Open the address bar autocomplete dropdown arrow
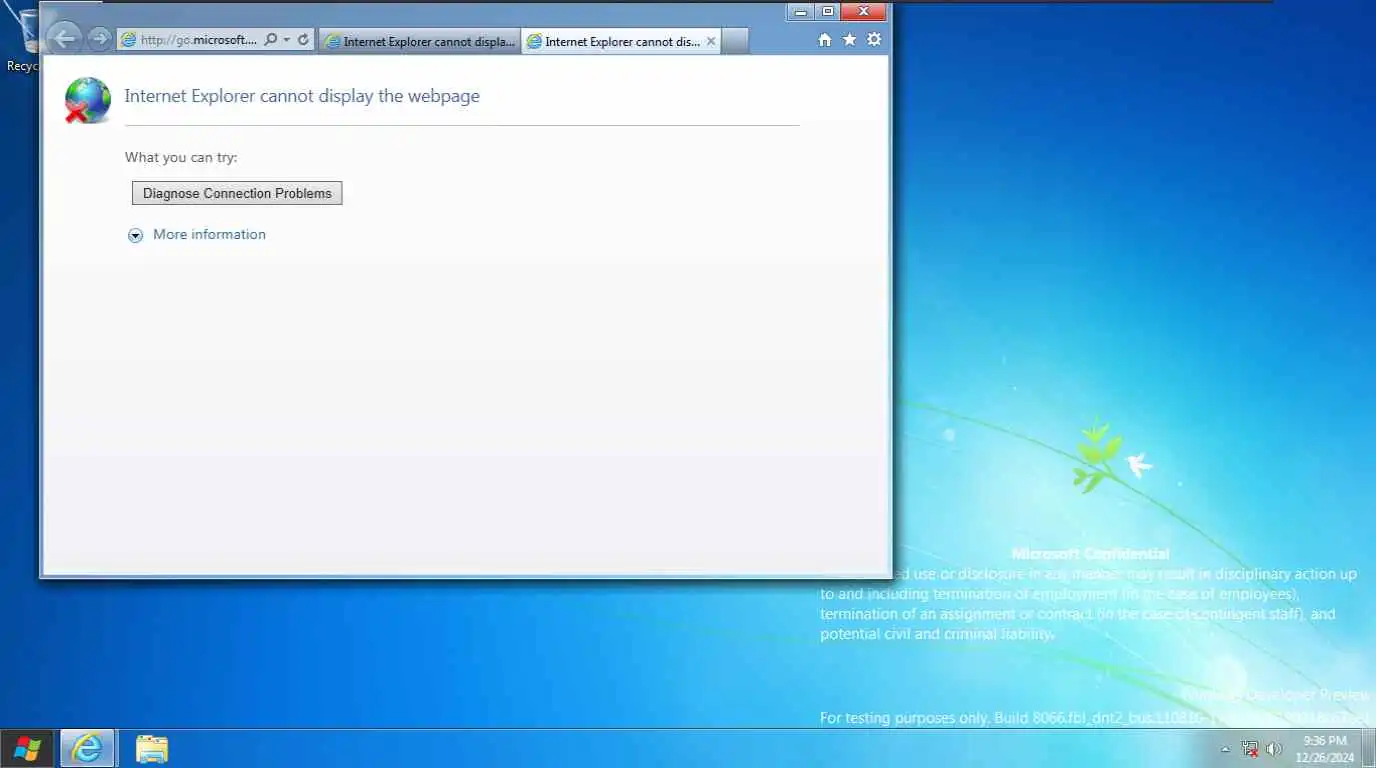 [x=287, y=40]
